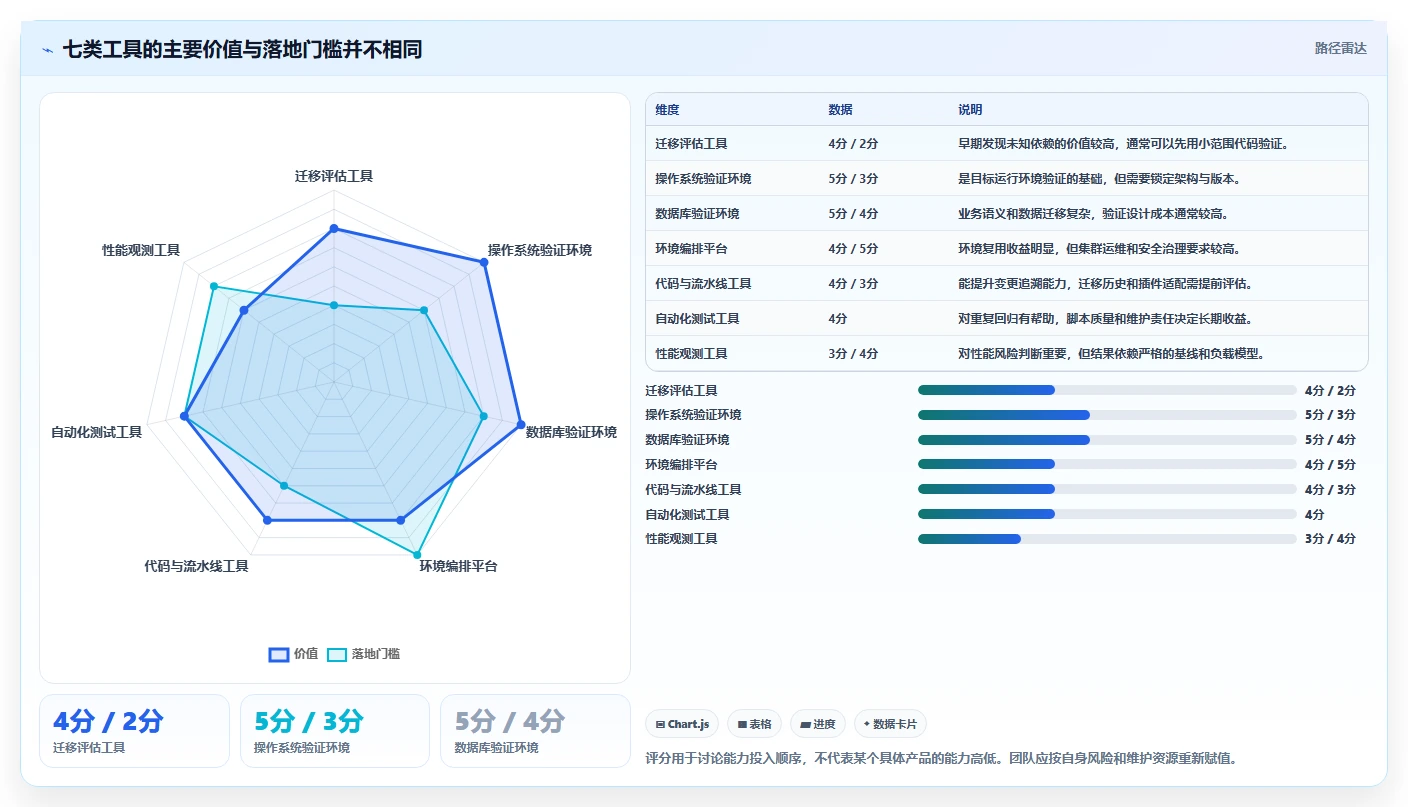Click table cell 5分 / 3分 for 操作系统验证环境
1408x807 pixels.
[x=853, y=179]
